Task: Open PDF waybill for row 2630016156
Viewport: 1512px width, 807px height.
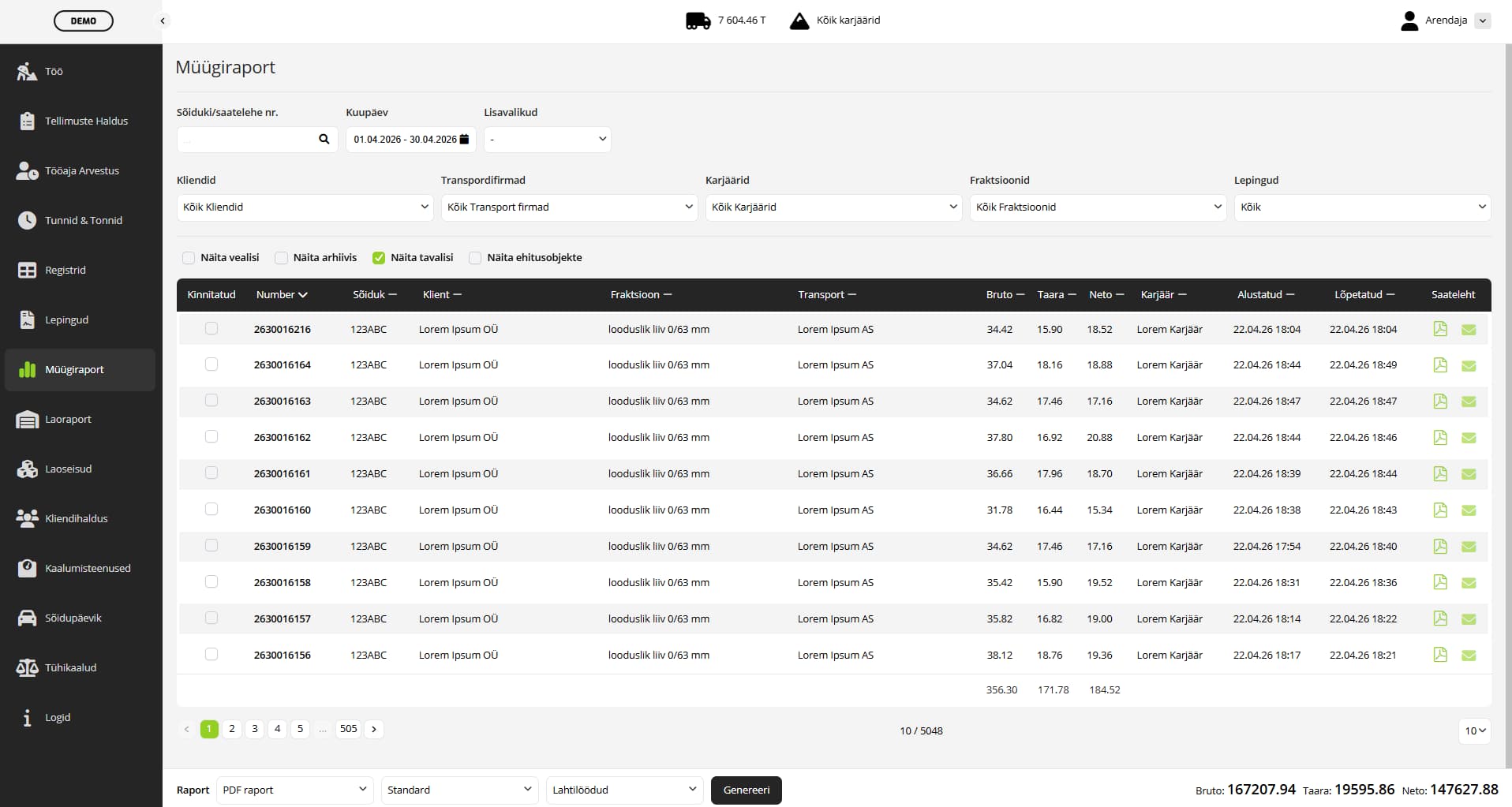Action: pyautogui.click(x=1439, y=655)
